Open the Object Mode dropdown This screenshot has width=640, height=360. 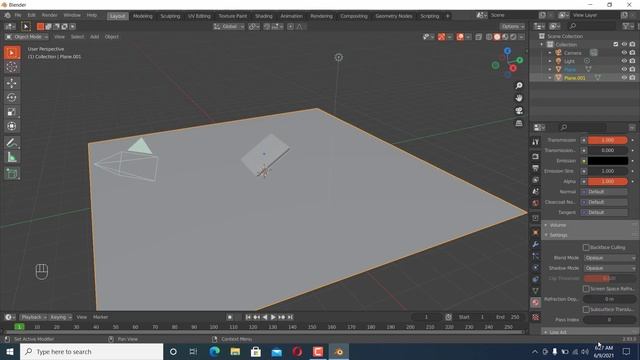(27, 37)
